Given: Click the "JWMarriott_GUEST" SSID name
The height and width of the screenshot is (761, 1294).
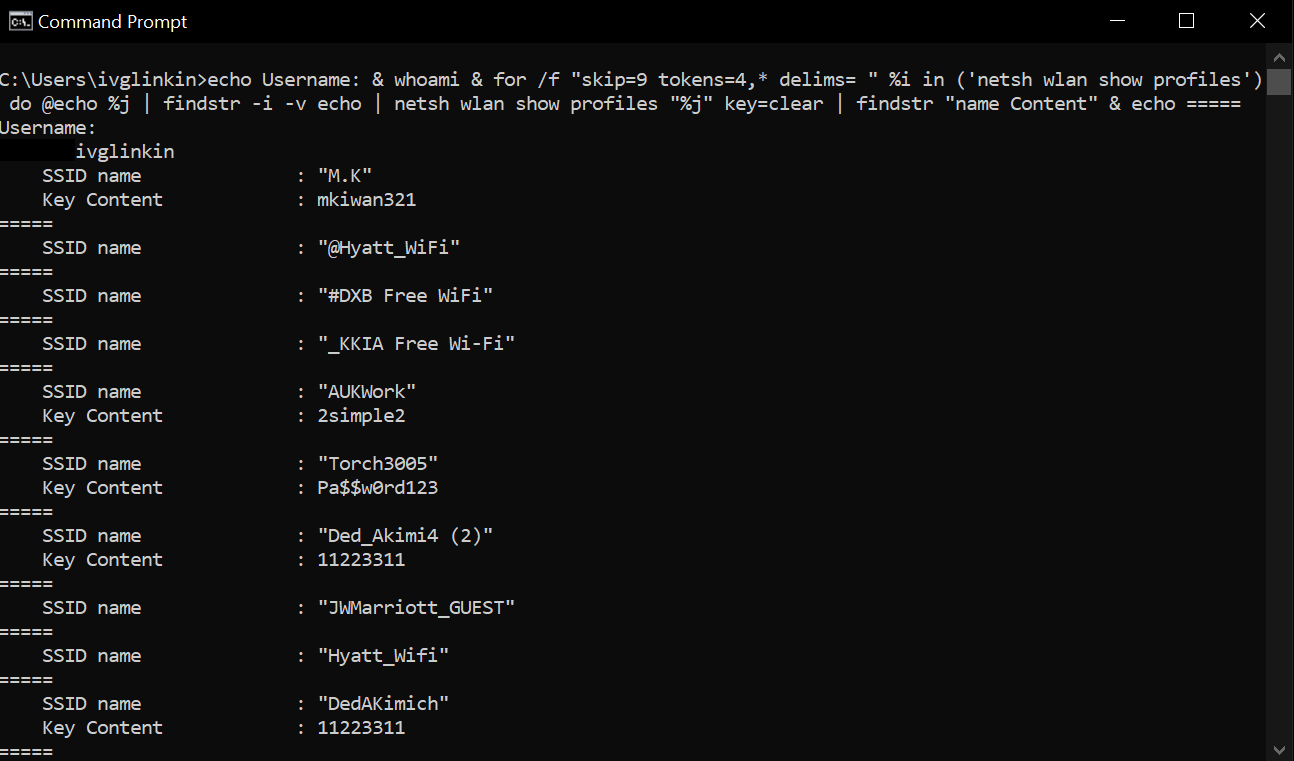Looking at the screenshot, I should tap(416, 608).
